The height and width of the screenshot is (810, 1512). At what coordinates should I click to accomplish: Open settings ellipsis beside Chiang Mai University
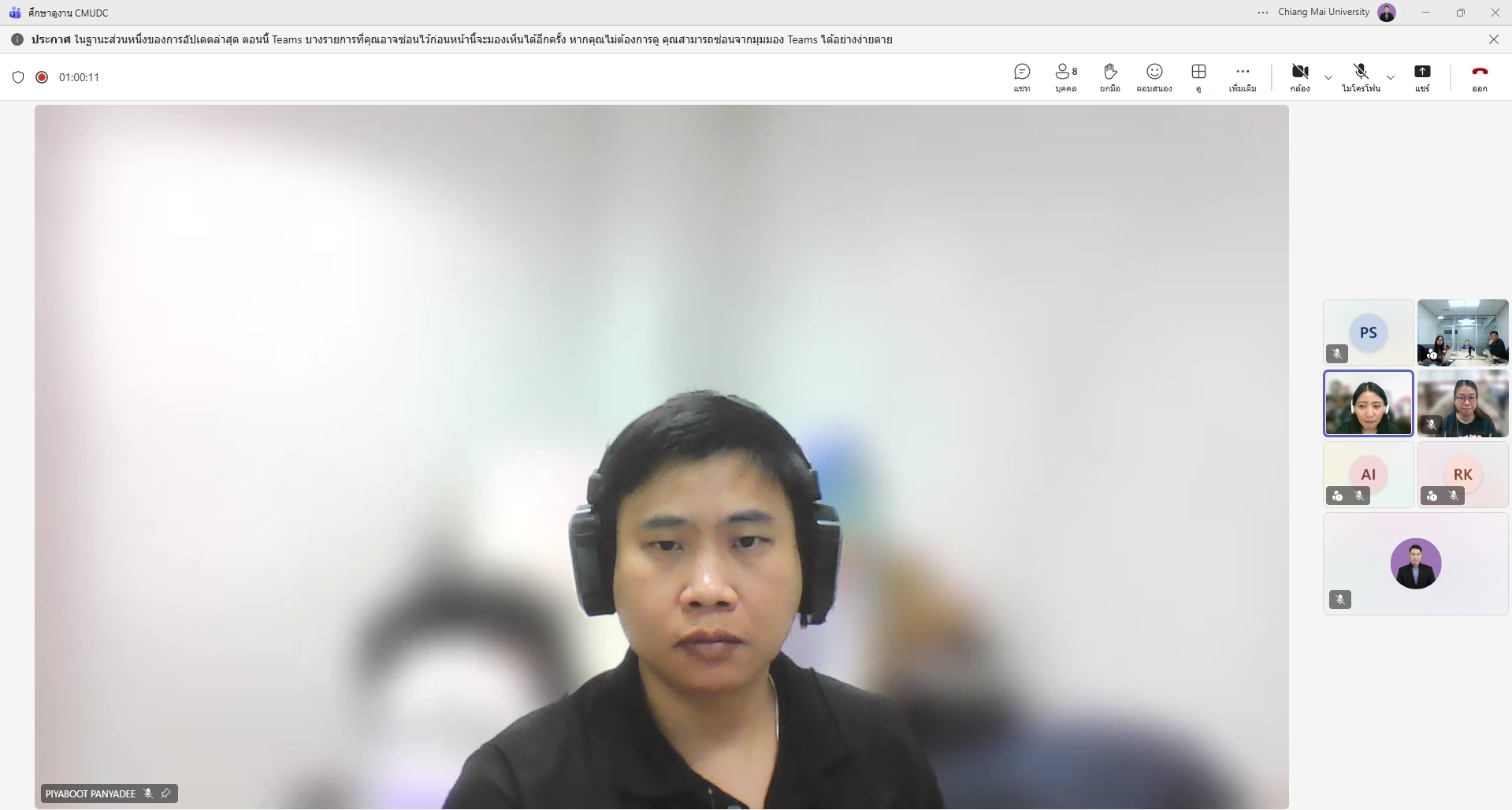(1263, 13)
